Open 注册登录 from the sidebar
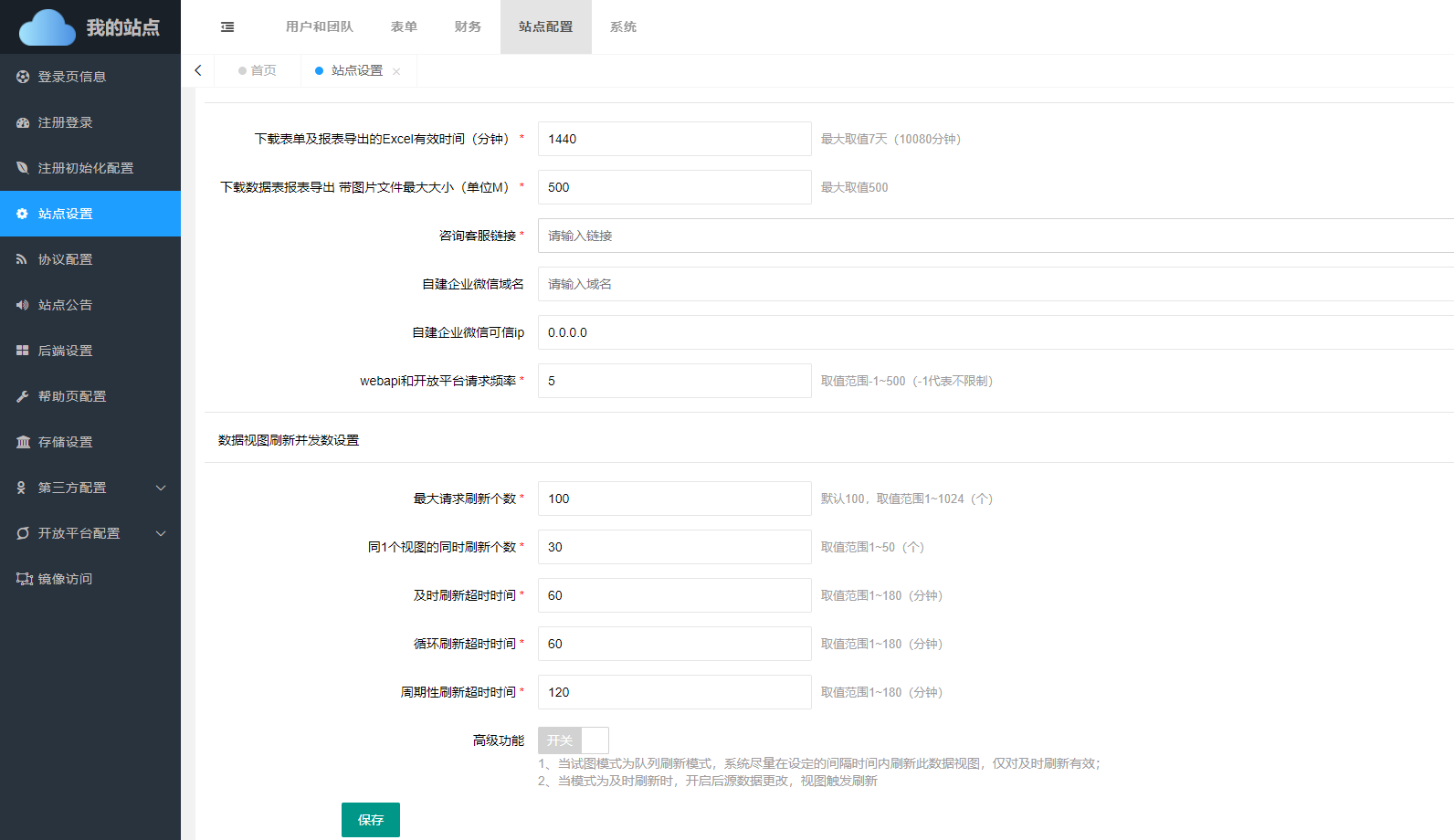Screen dimensions: 1454x840 pos(65,122)
